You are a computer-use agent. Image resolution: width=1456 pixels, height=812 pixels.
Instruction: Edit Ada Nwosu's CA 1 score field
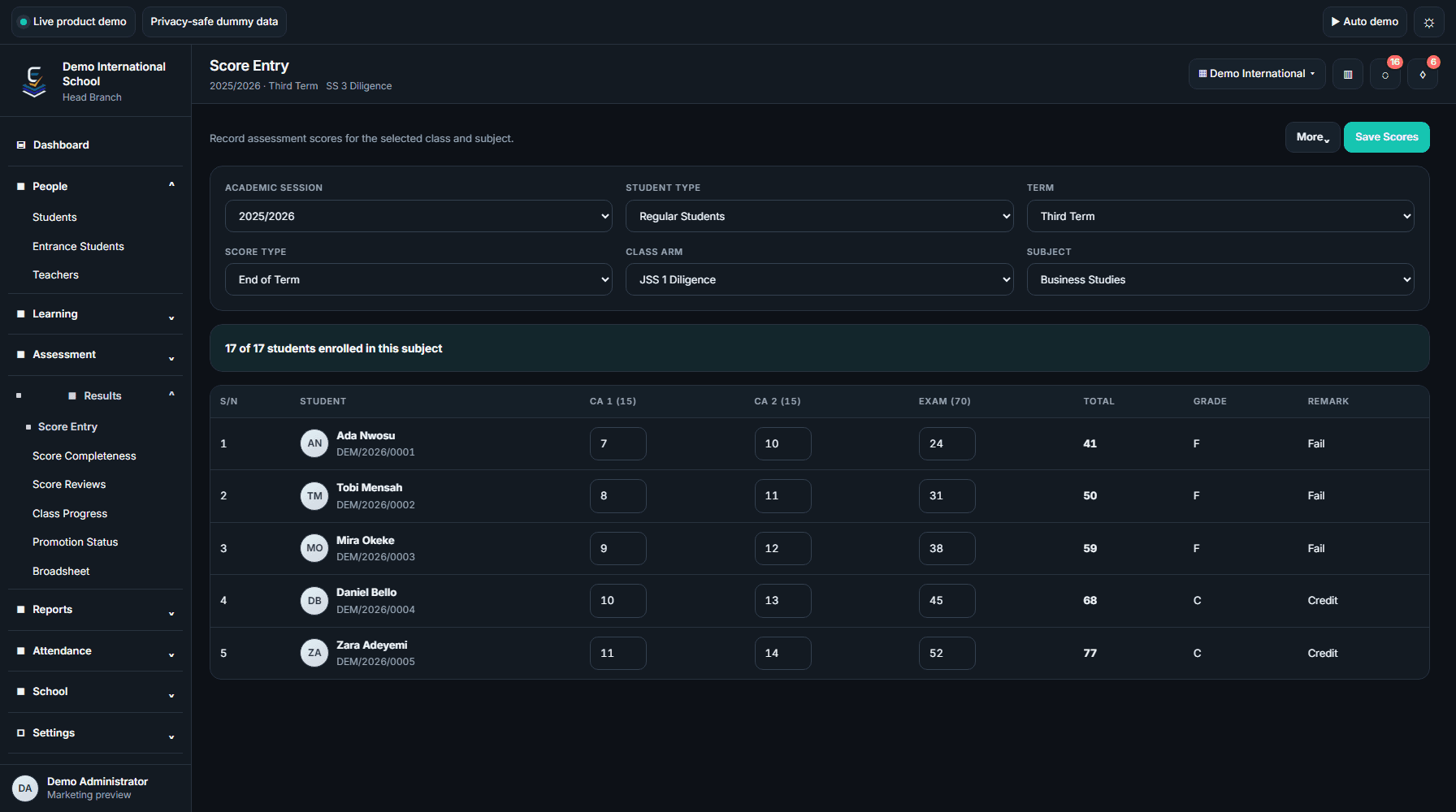tap(618, 443)
